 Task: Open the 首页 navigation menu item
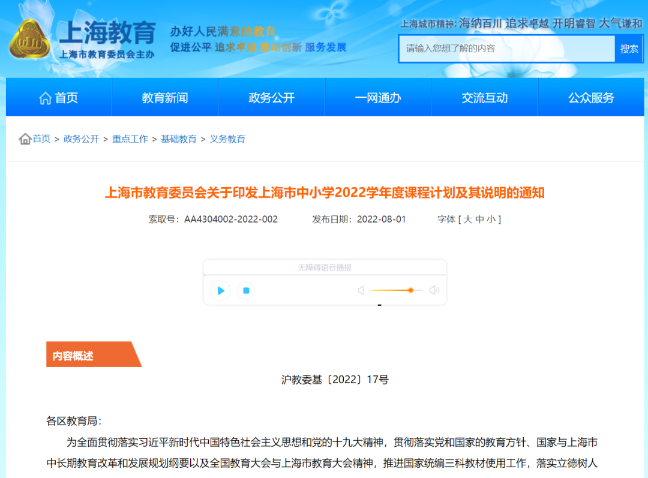point(59,98)
